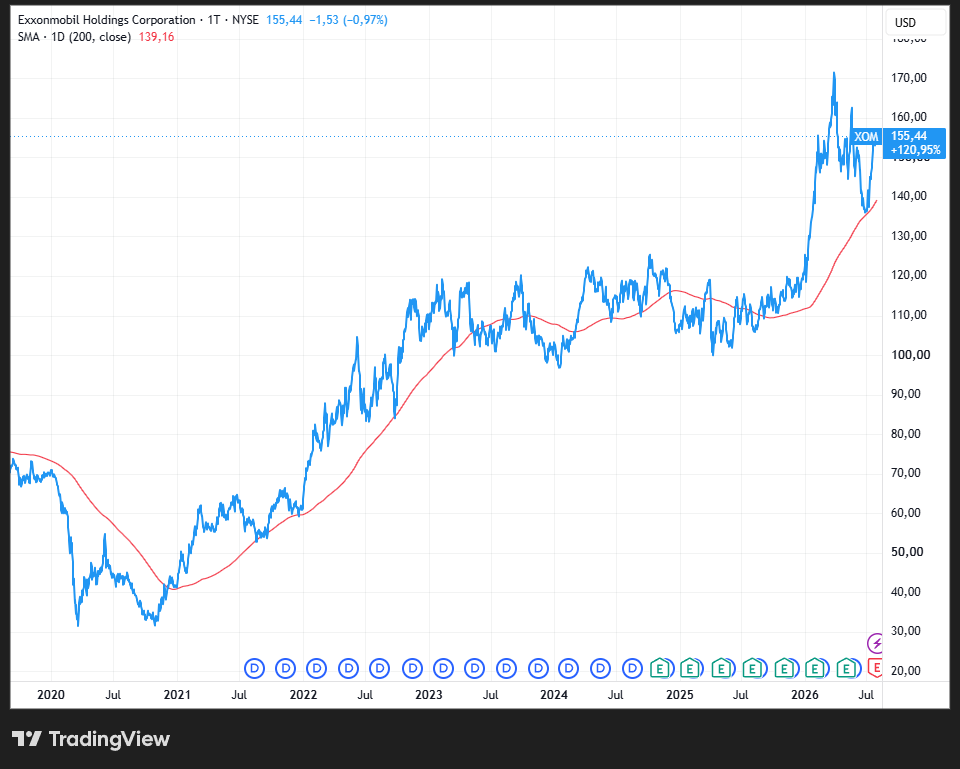Click the green earnings marker before 2025
960x769 pixels.
point(659,668)
